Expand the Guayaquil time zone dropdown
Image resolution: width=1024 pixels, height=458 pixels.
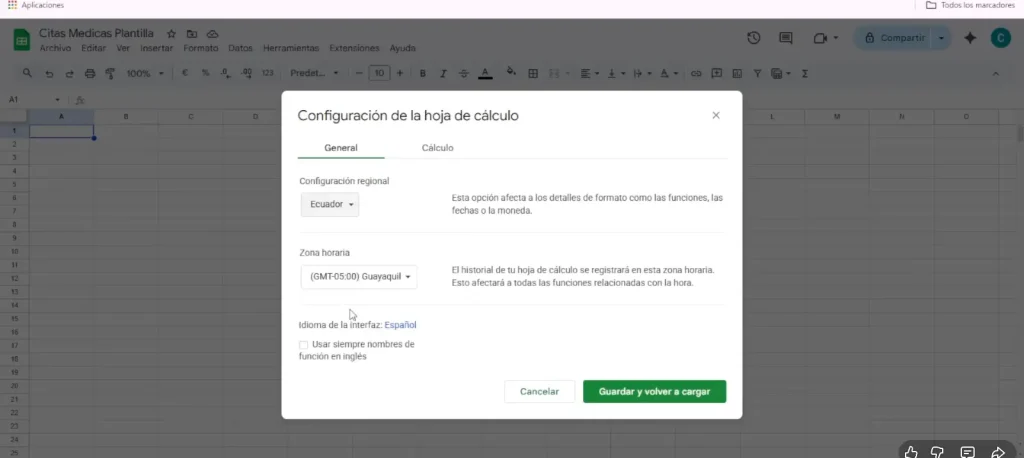pos(359,277)
